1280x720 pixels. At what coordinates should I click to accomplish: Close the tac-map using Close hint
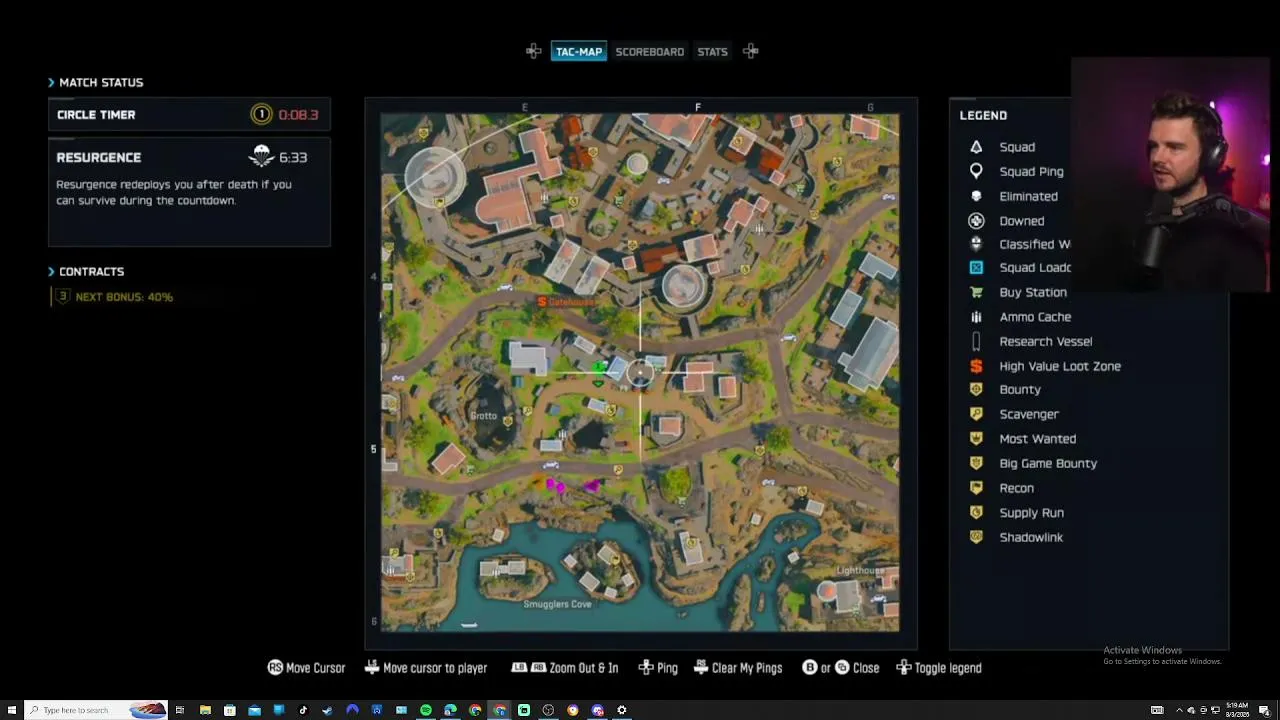(x=841, y=668)
